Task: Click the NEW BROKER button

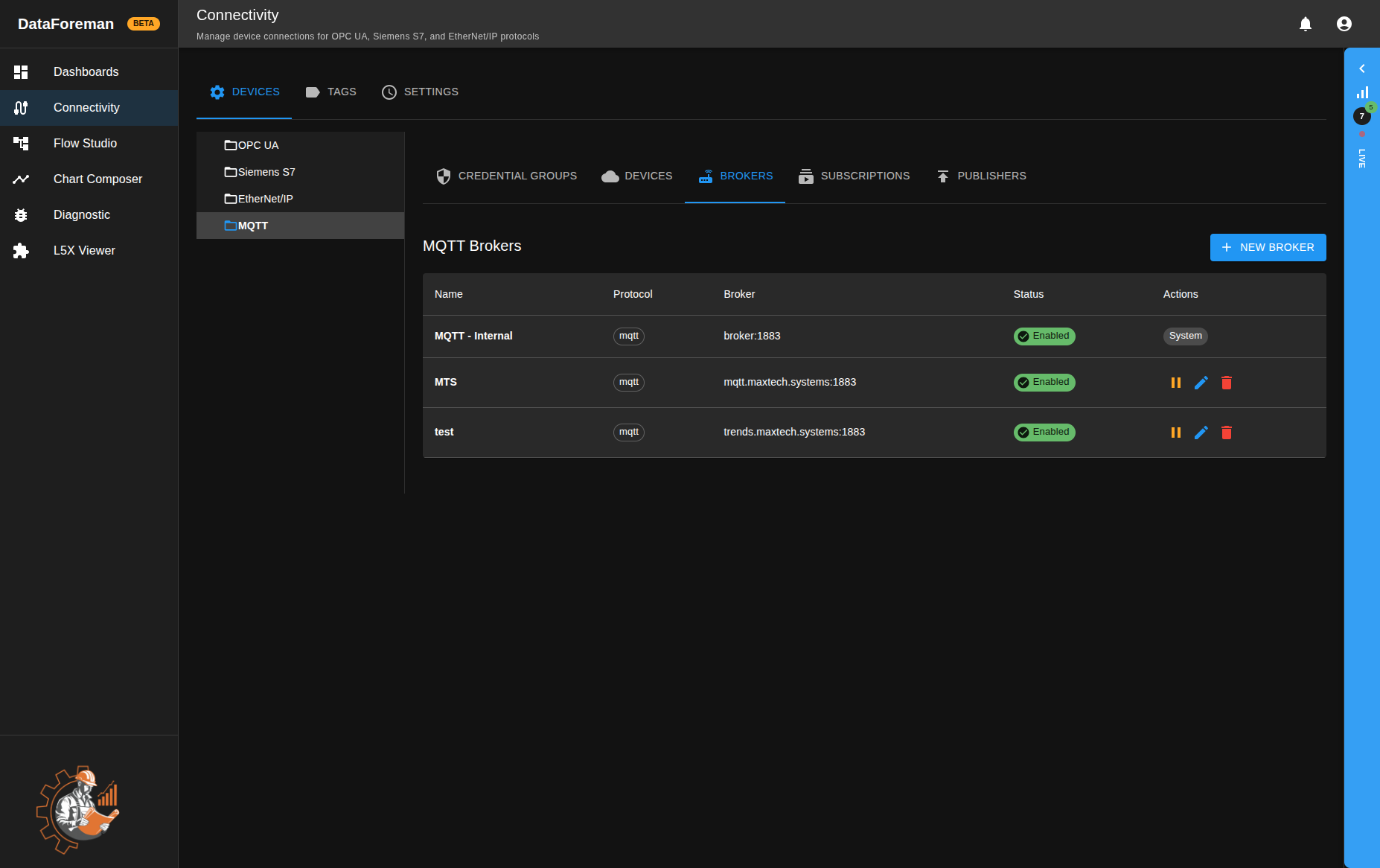Action: (1268, 247)
